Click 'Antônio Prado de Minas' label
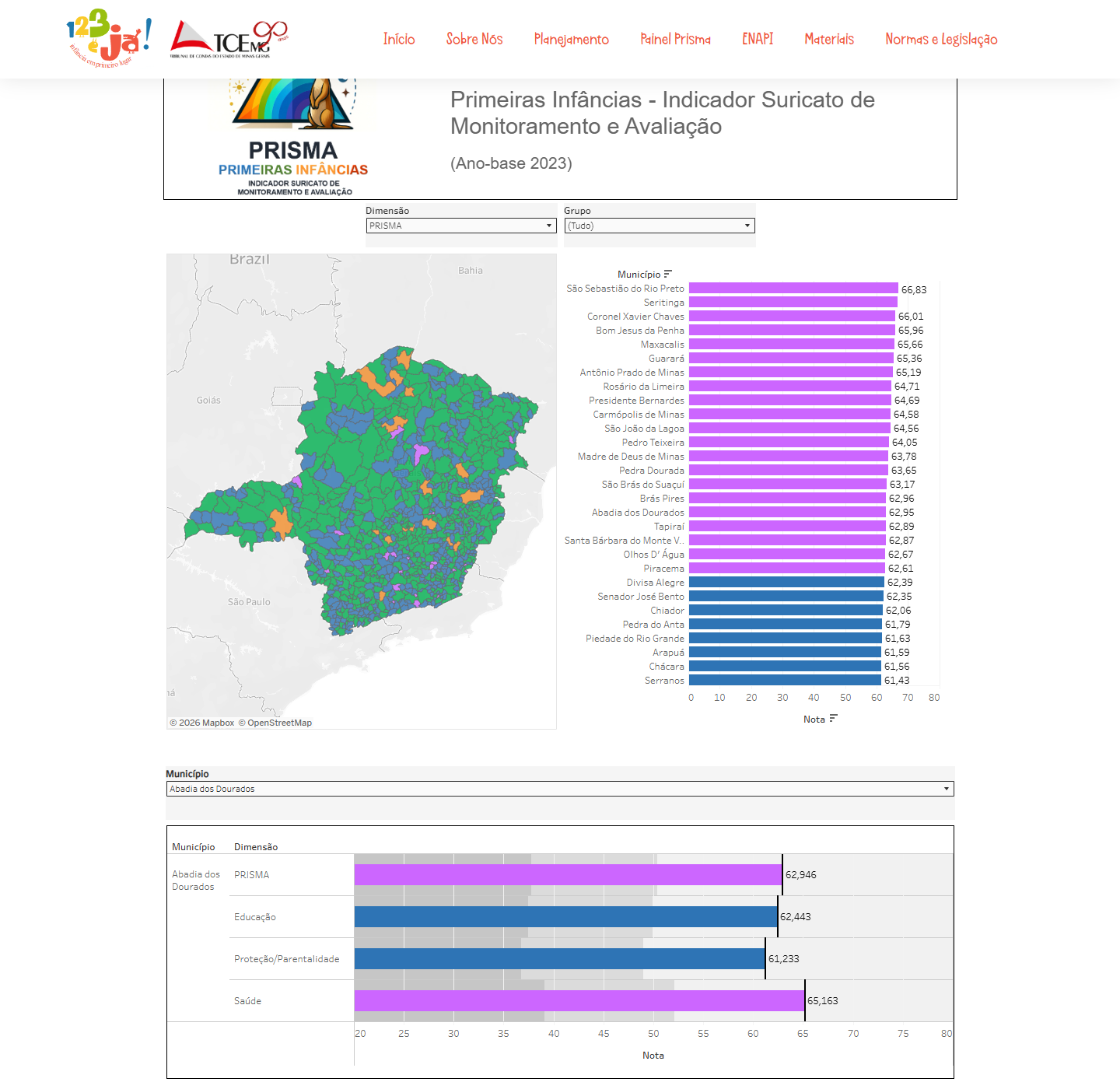Image resolution: width=1120 pixels, height=1089 pixels. point(632,373)
